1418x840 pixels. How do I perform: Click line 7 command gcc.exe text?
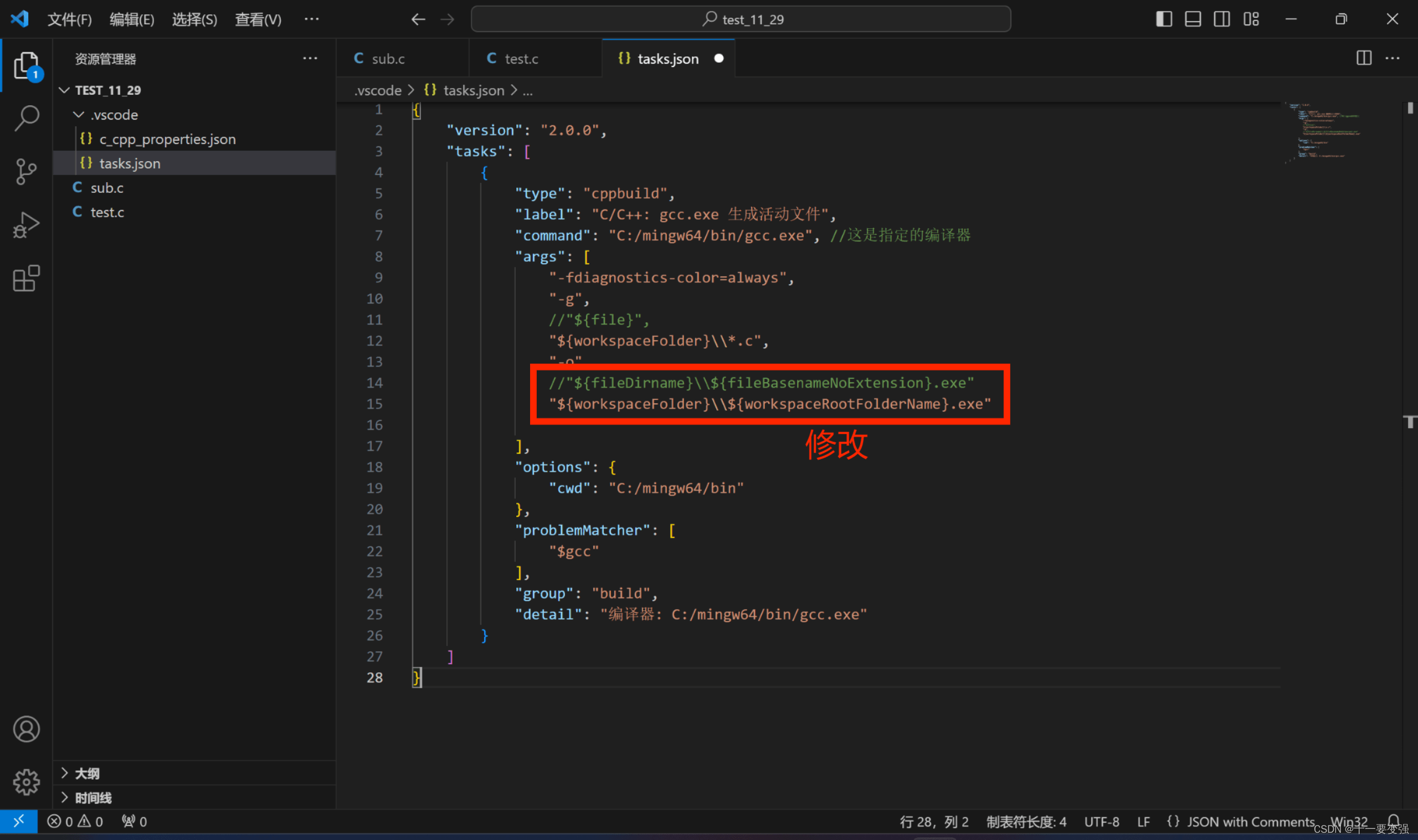point(711,235)
